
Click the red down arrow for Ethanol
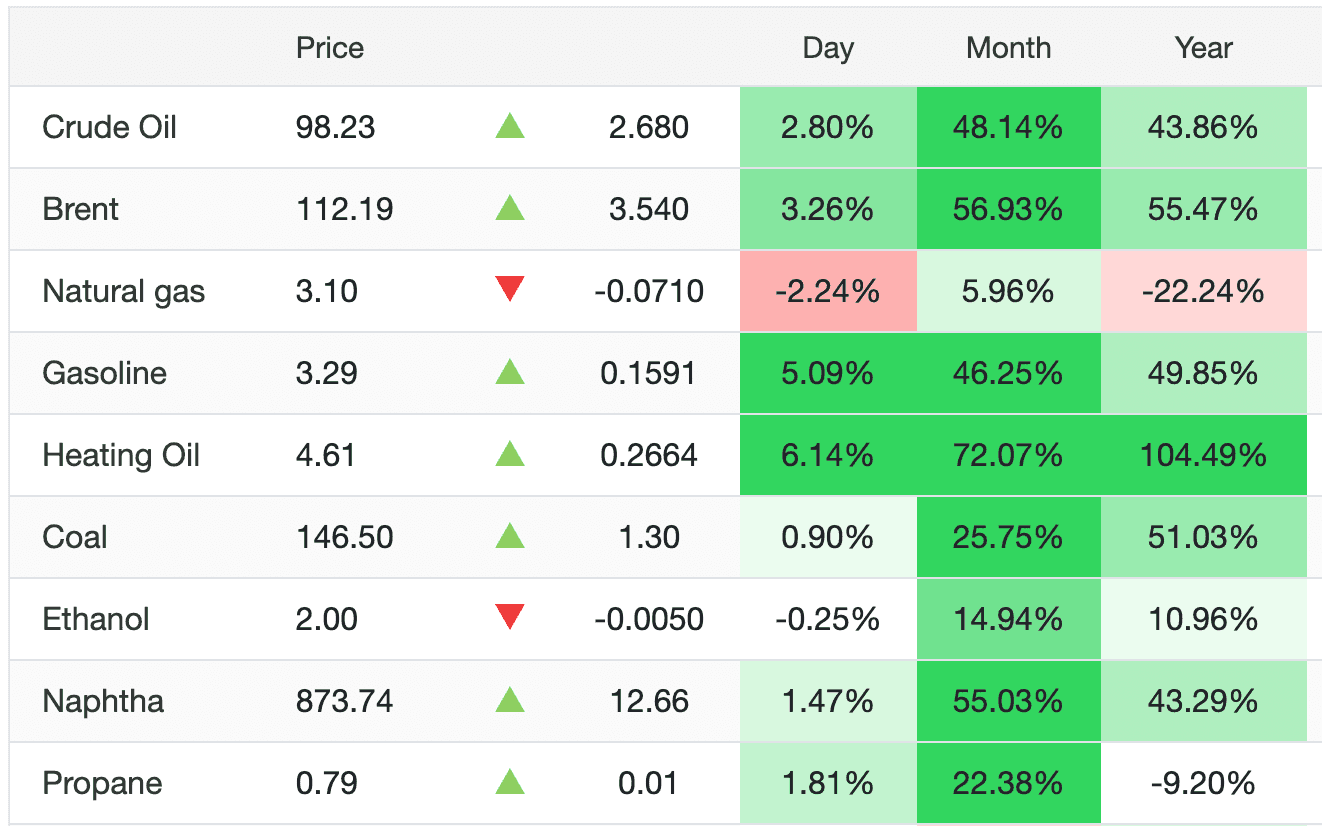[x=510, y=618]
